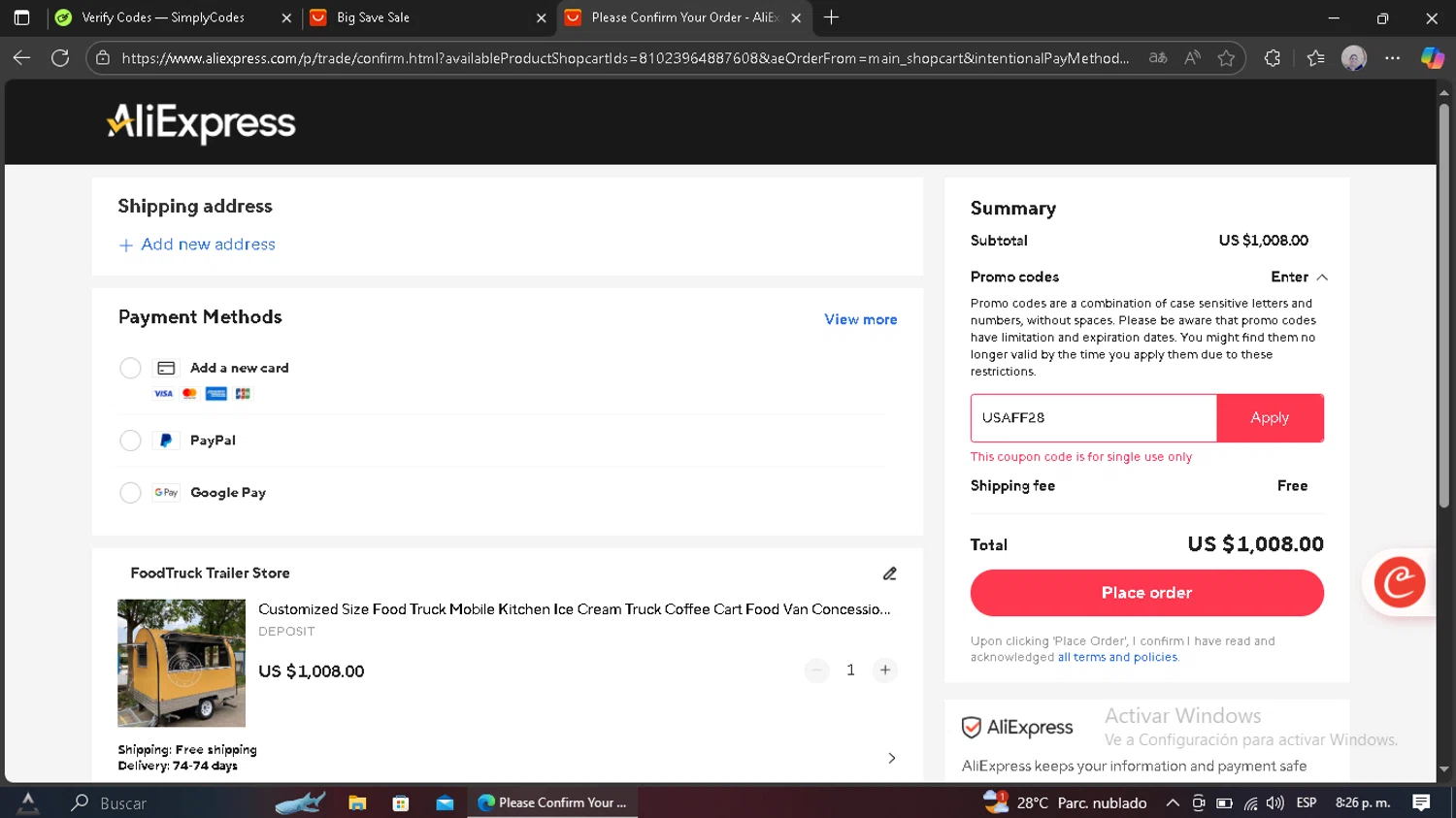
Task: Click the Google Pay logo icon
Action: pyautogui.click(x=166, y=493)
